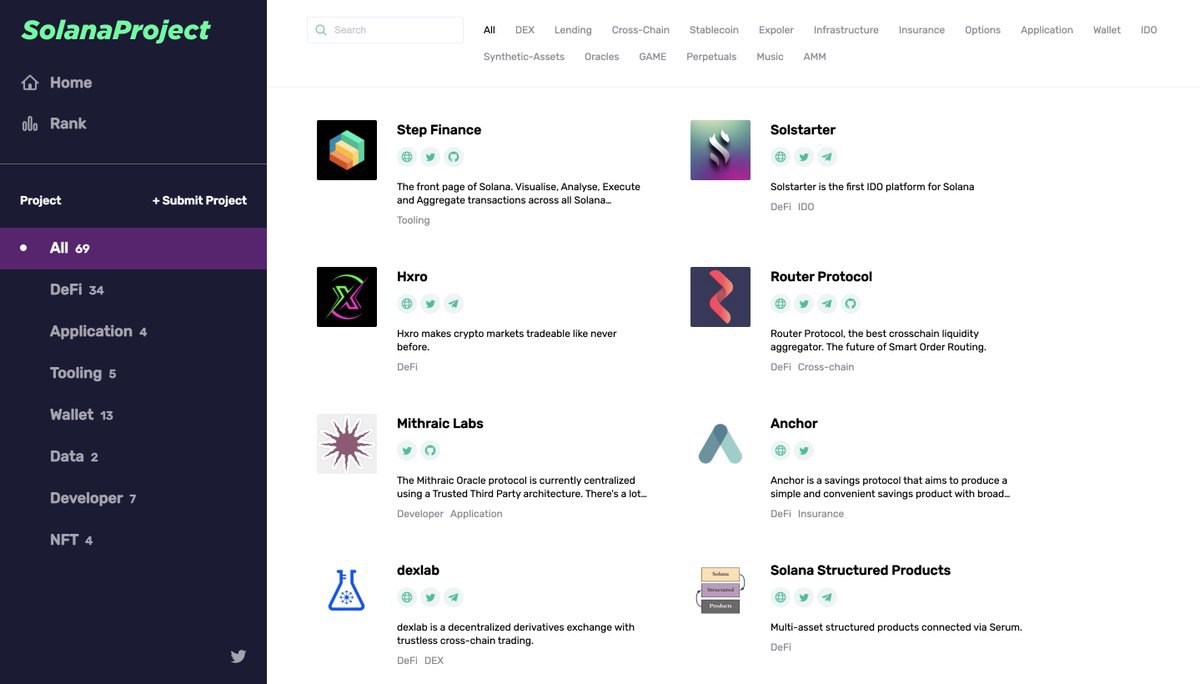This screenshot has height=684, width=1200.
Task: Select the Options category filter
Action: click(x=983, y=30)
